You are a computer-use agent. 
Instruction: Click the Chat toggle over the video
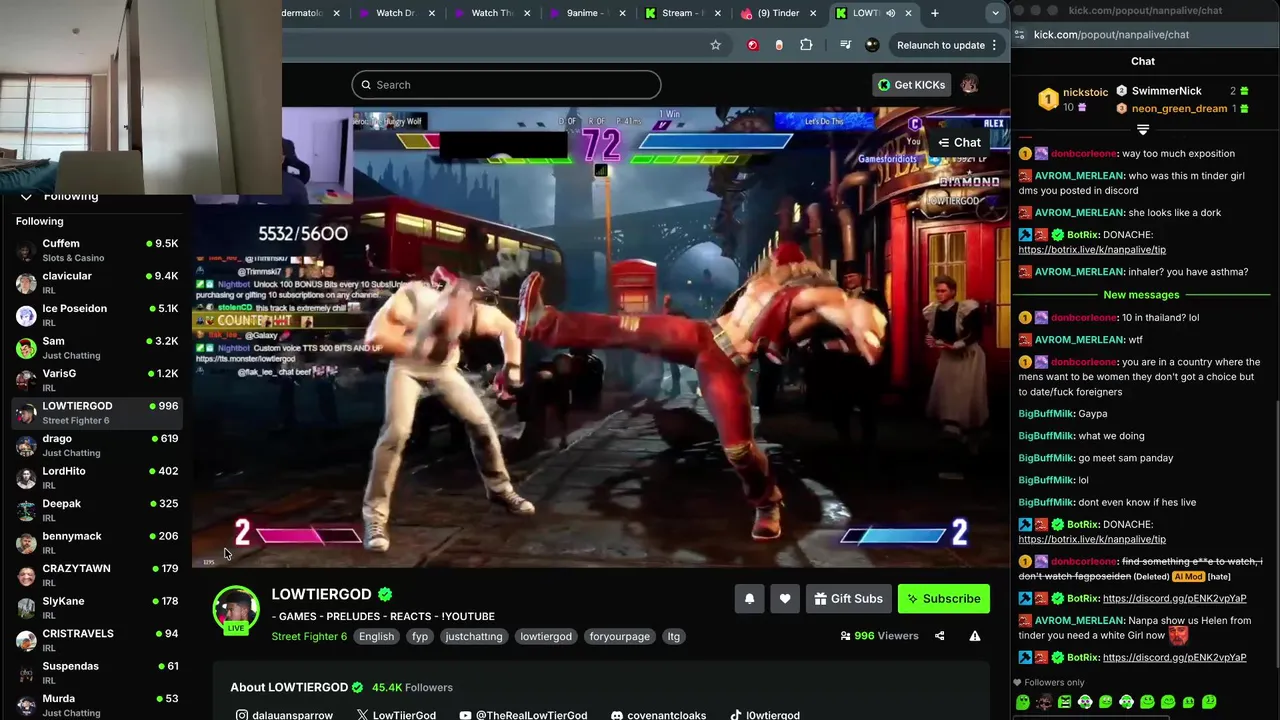[x=959, y=143]
